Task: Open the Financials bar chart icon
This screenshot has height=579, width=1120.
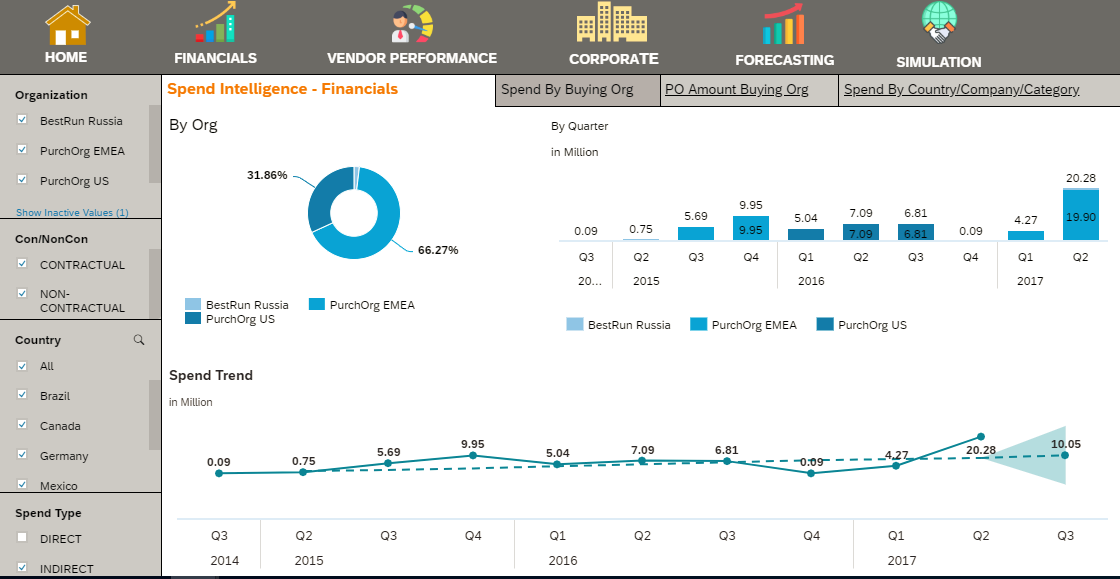Action: click(215, 24)
